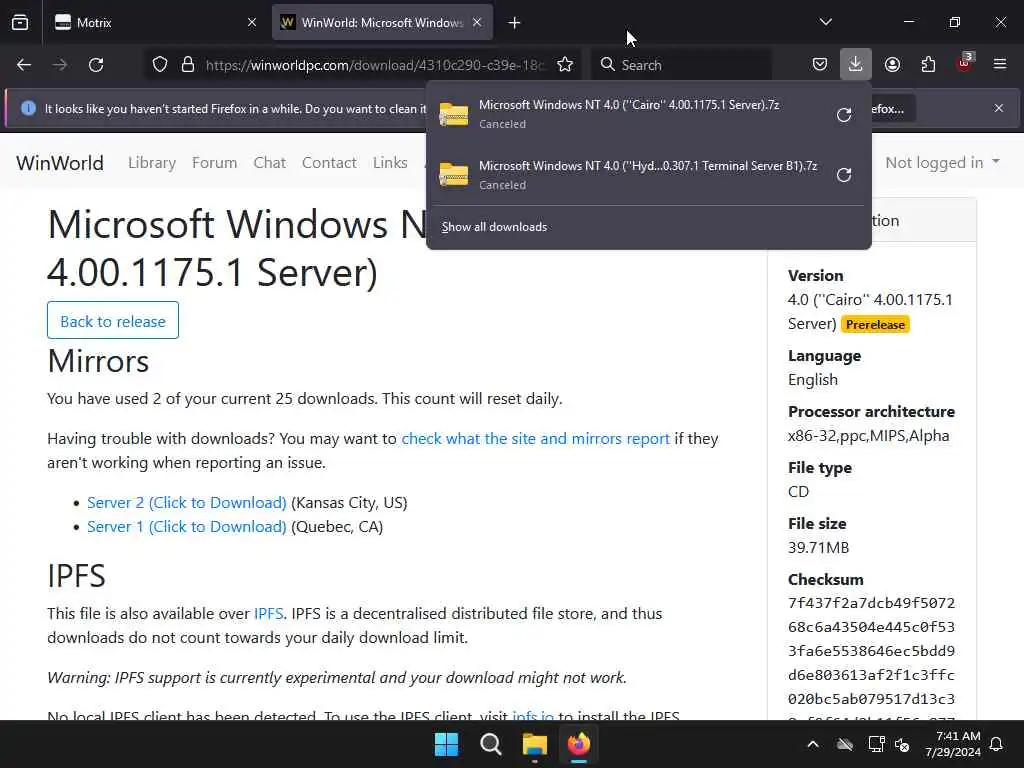Open the Chat nav item

(x=270, y=163)
